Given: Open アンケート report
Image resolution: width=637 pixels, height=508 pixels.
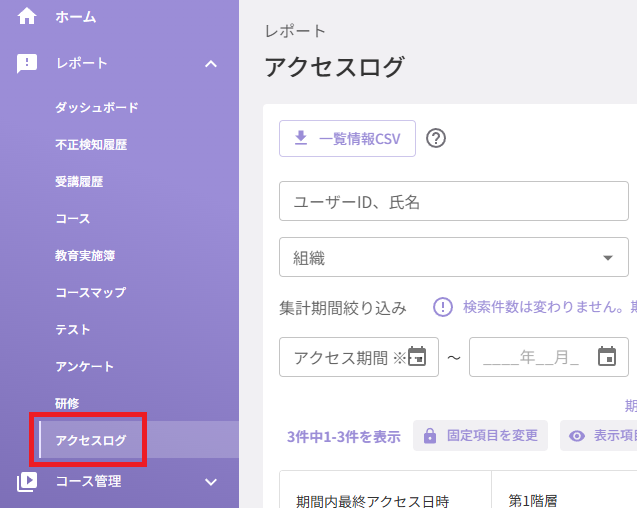Looking at the screenshot, I should point(84,367).
